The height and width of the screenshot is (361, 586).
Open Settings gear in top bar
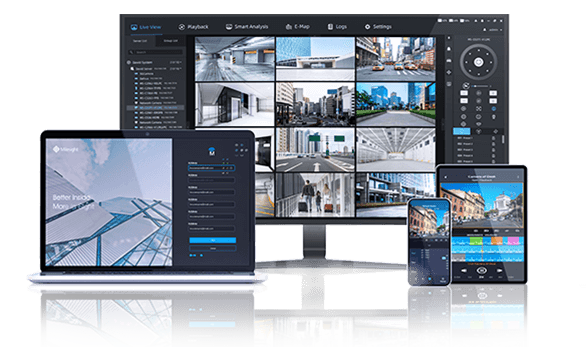(x=367, y=27)
